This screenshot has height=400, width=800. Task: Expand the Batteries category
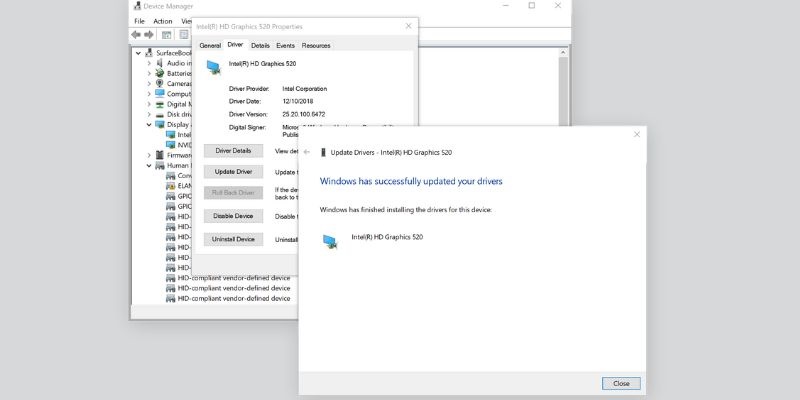pyautogui.click(x=149, y=73)
